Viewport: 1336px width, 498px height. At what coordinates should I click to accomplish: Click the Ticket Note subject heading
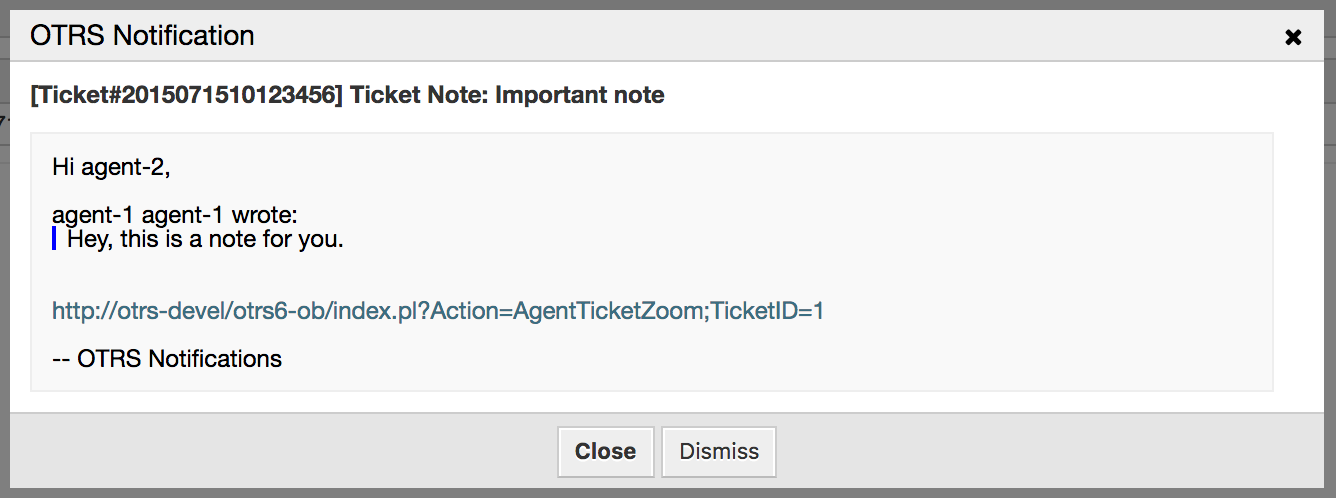pyautogui.click(x=347, y=95)
